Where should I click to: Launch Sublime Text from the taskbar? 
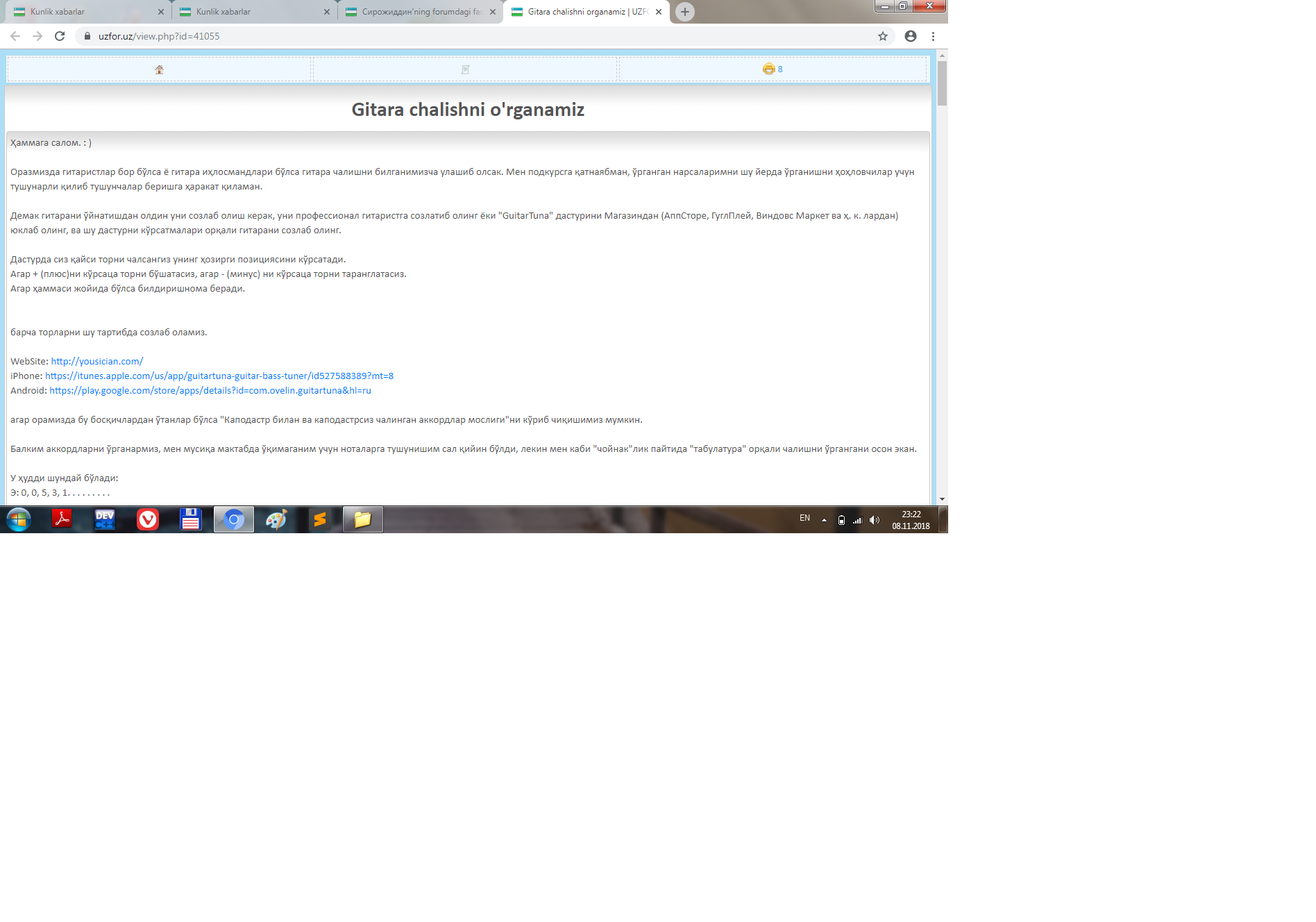(319, 519)
